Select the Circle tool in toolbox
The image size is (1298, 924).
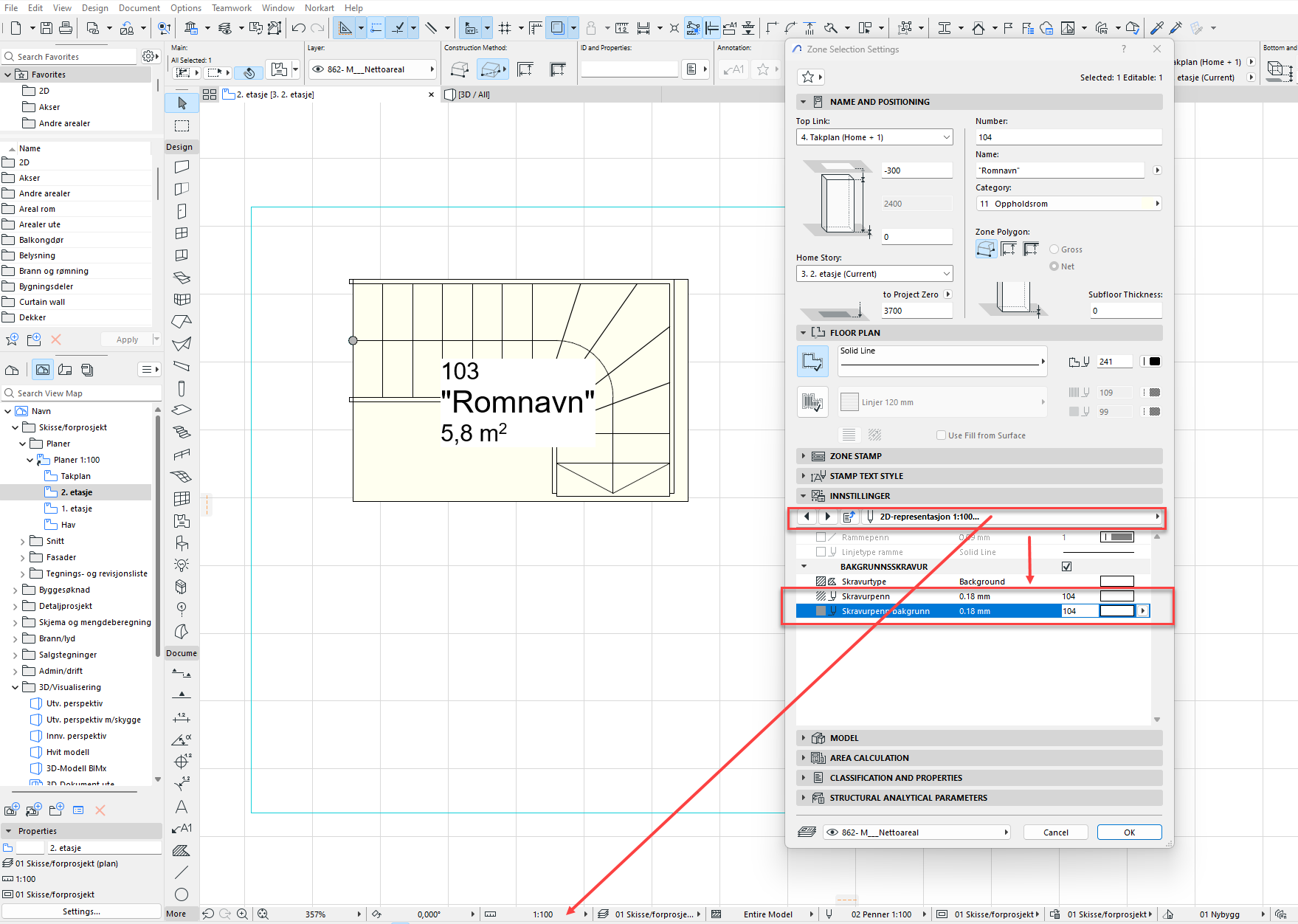click(x=182, y=894)
